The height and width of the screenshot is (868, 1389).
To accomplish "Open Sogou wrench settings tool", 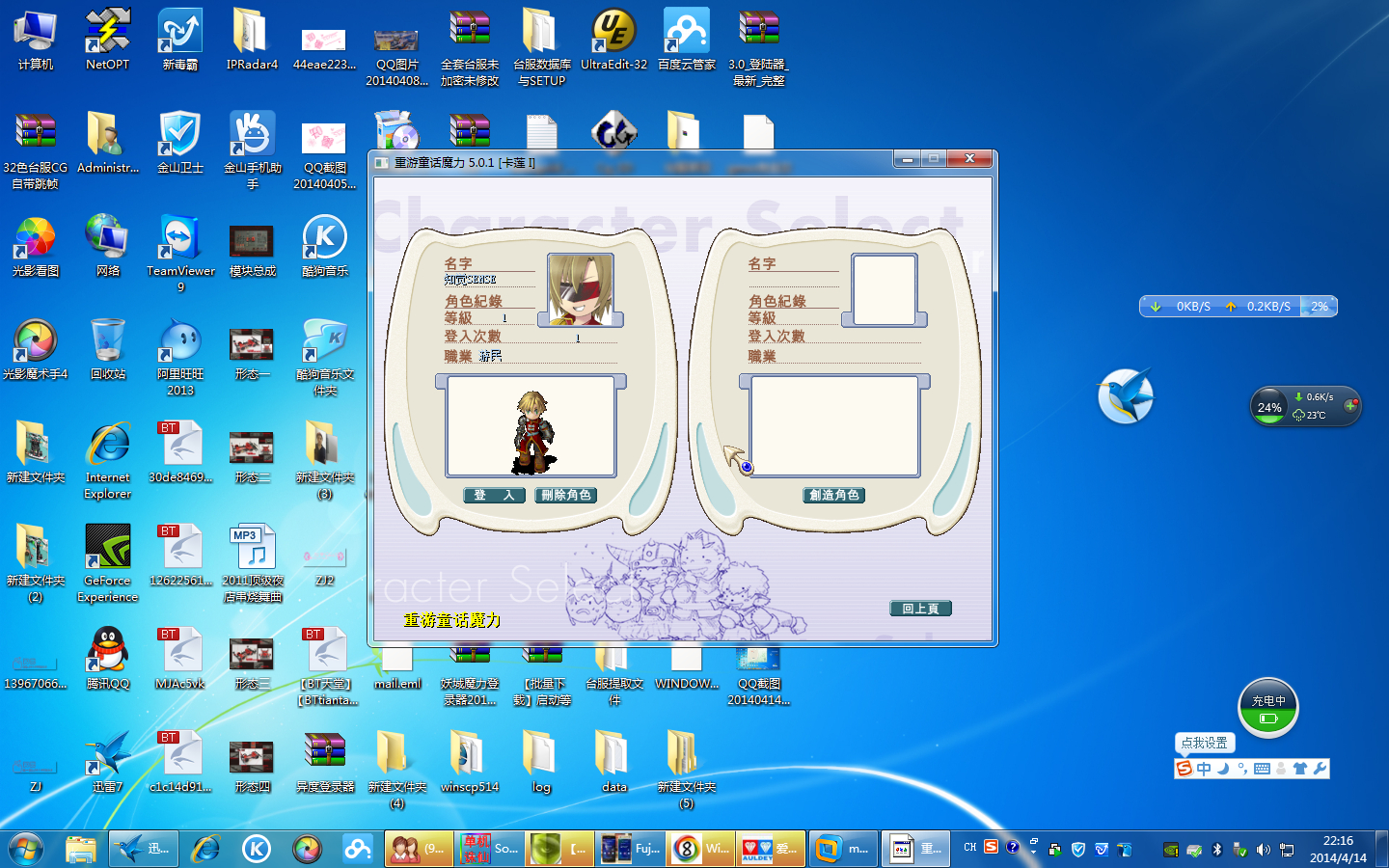I will 1320,769.
